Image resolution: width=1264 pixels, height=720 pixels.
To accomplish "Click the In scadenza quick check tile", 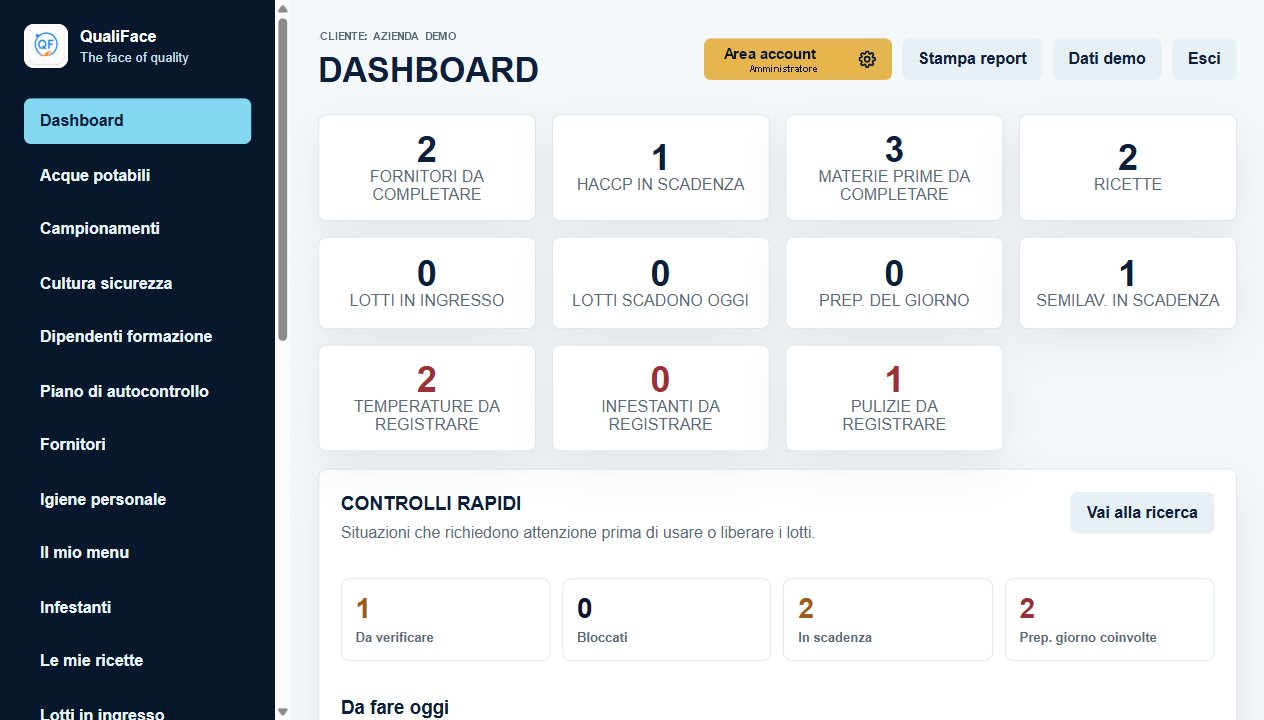I will [888, 620].
